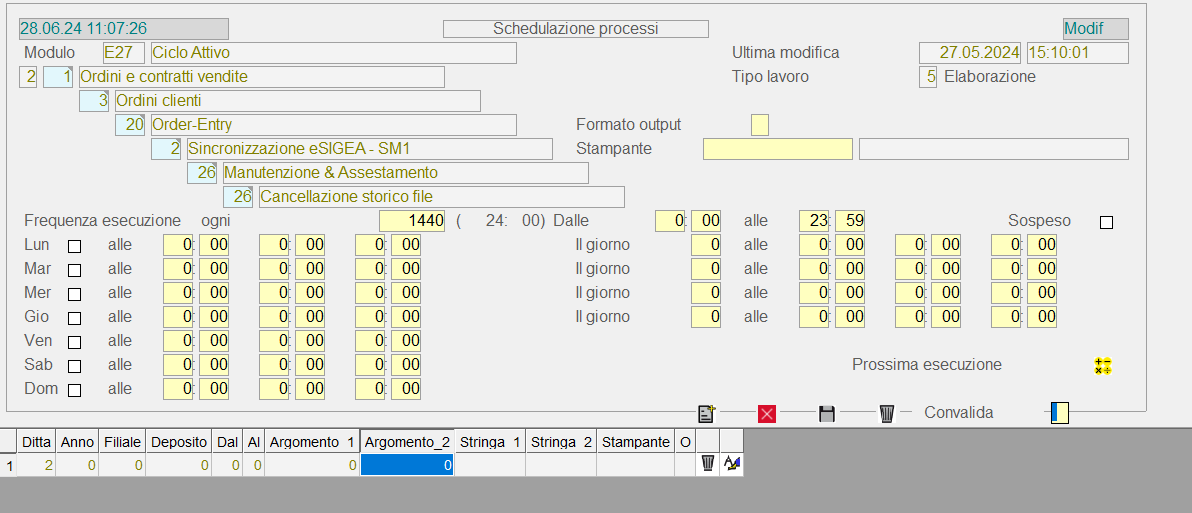Click the red X cancel icon
This screenshot has width=1192, height=513.
pyautogui.click(x=767, y=413)
